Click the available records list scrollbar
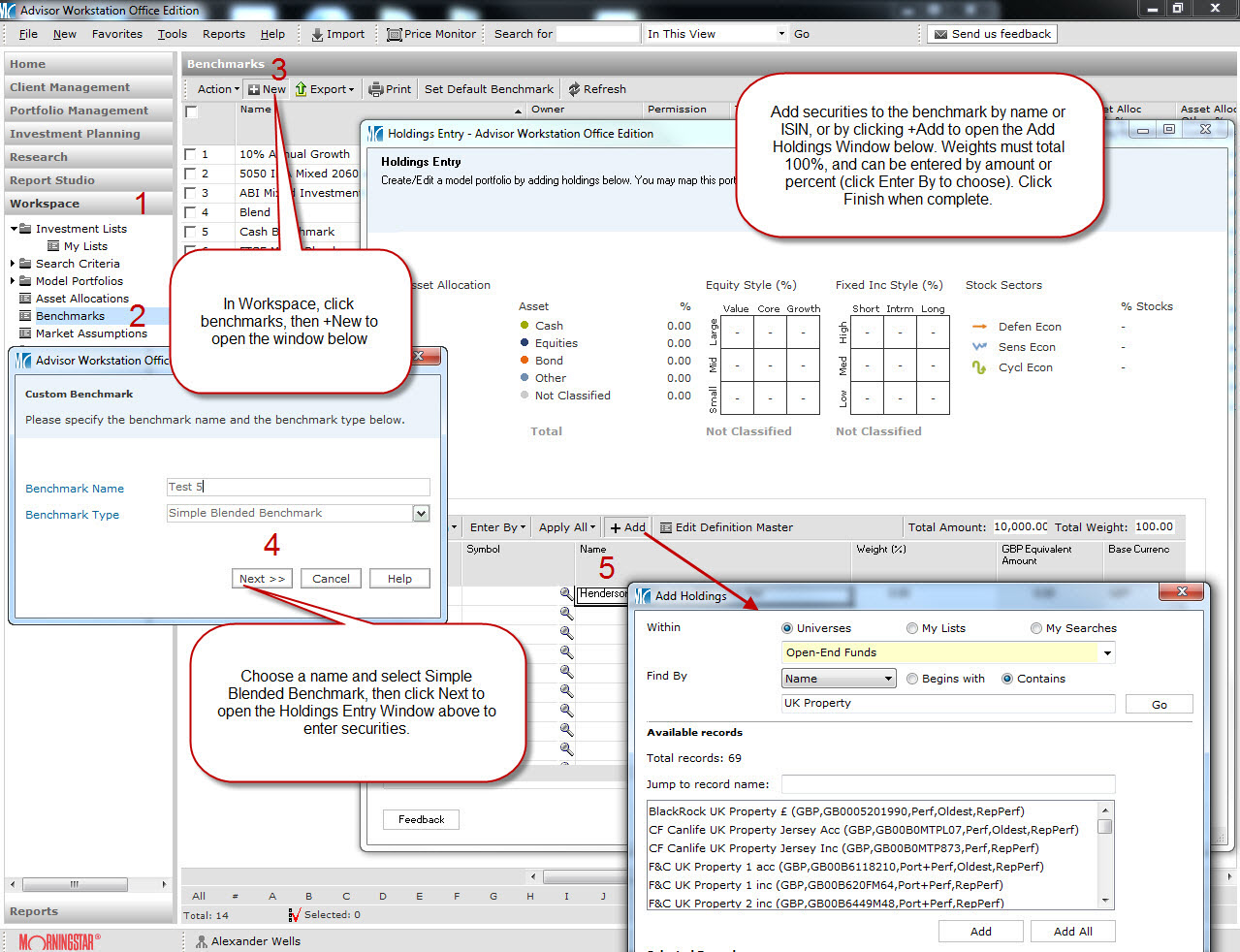The image size is (1240, 952). pyautogui.click(x=1104, y=853)
